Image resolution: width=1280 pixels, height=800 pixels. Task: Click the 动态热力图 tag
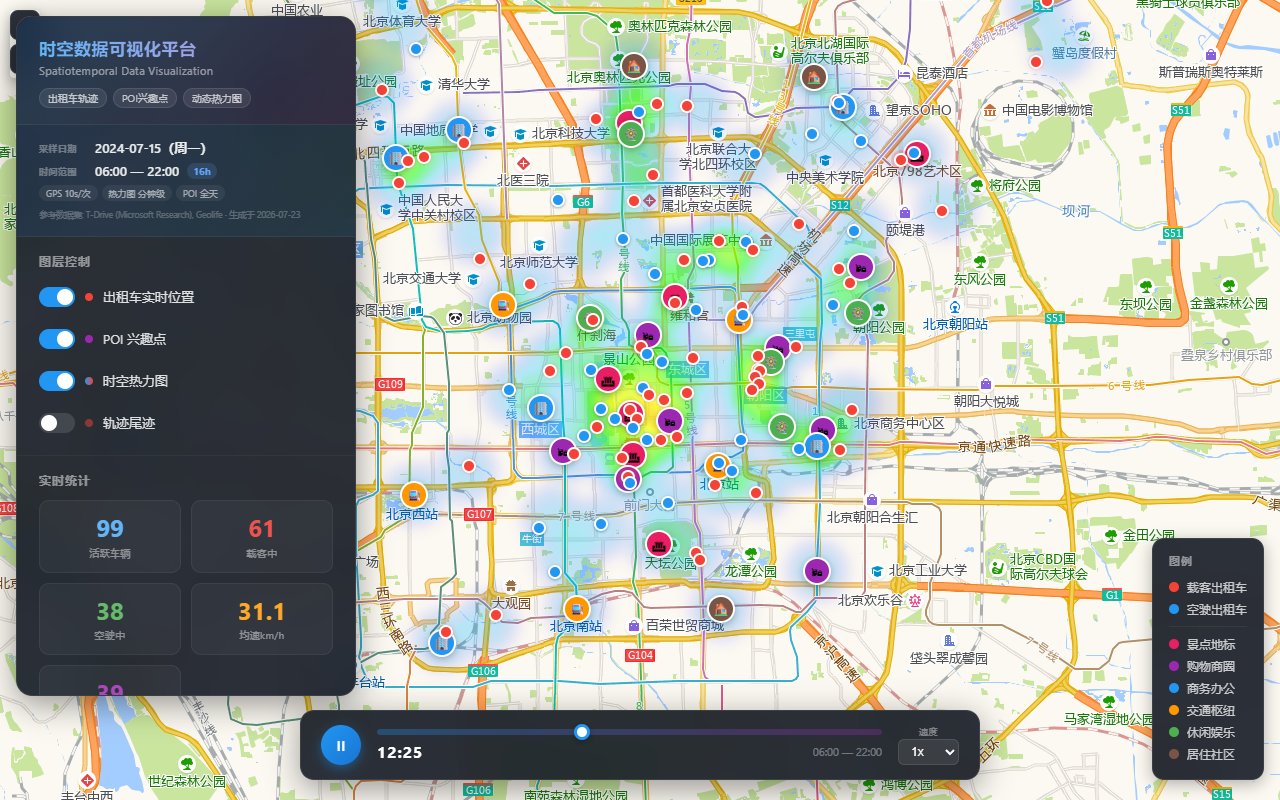point(216,98)
